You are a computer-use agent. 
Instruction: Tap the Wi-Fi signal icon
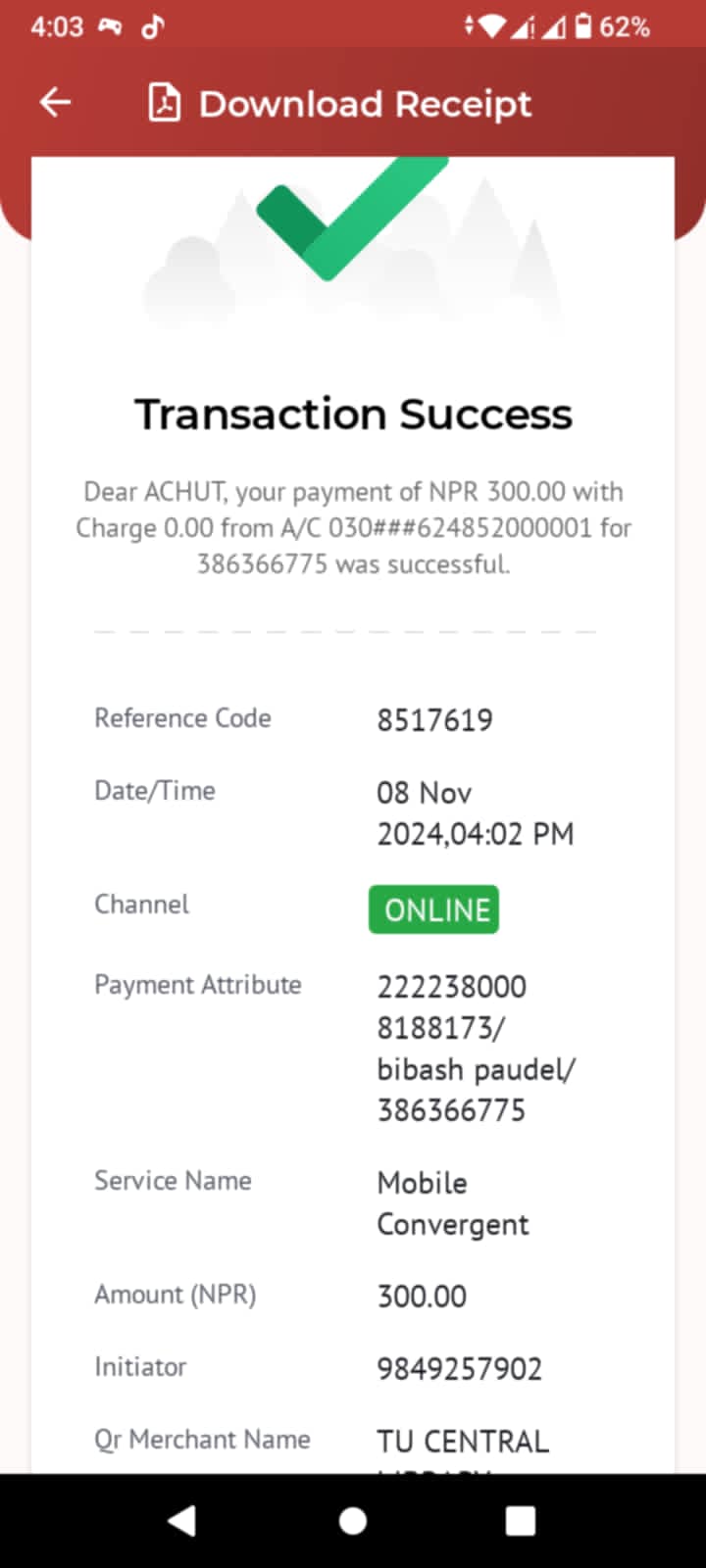click(492, 26)
